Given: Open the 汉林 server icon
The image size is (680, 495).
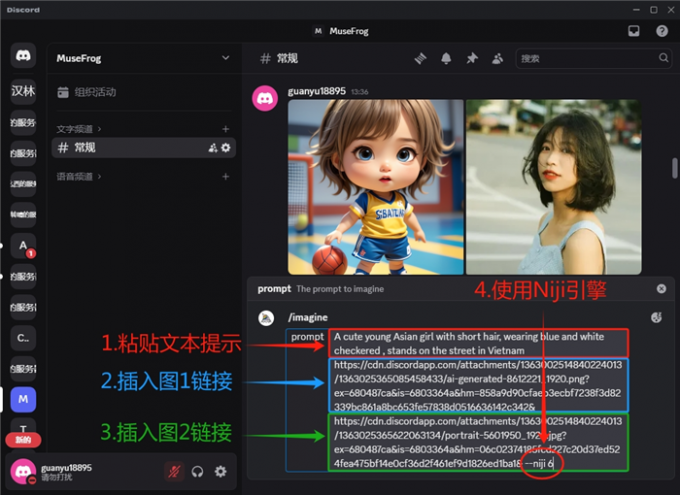Looking at the screenshot, I should coord(23,91).
